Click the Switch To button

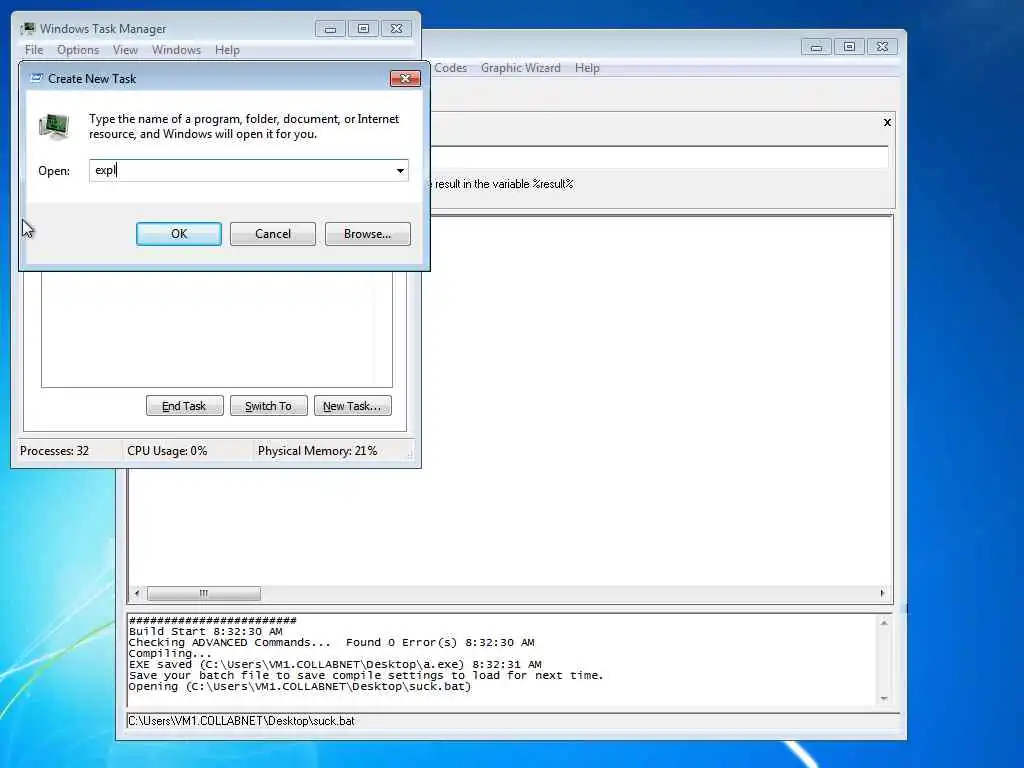[268, 406]
